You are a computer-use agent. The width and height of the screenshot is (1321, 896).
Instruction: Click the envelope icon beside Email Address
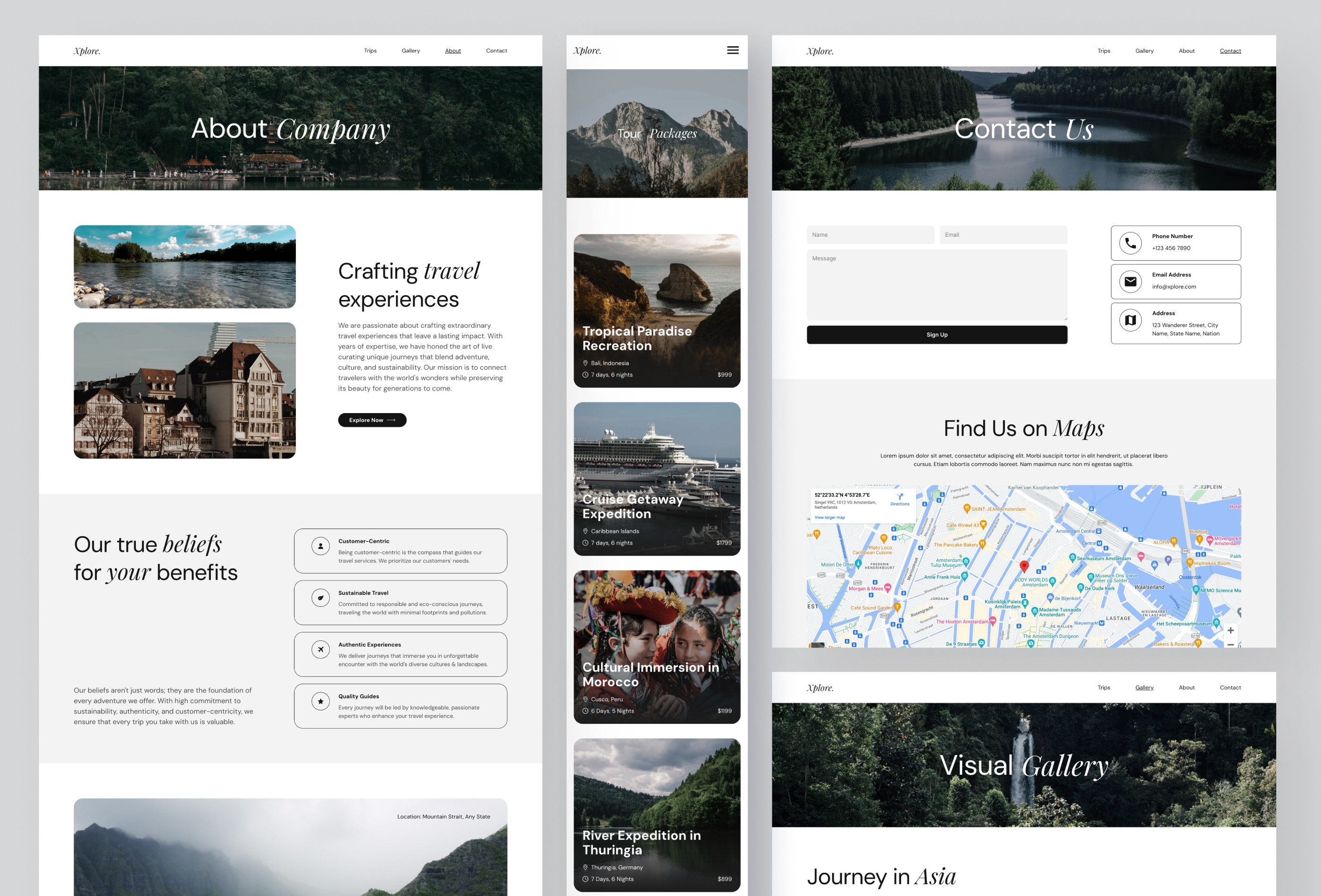[1130, 281]
